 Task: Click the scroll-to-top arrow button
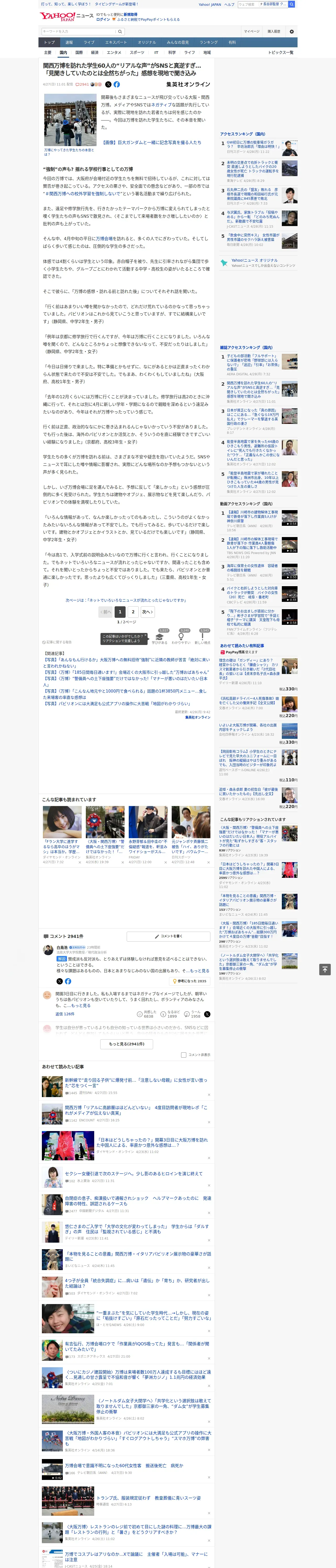click(x=325, y=969)
